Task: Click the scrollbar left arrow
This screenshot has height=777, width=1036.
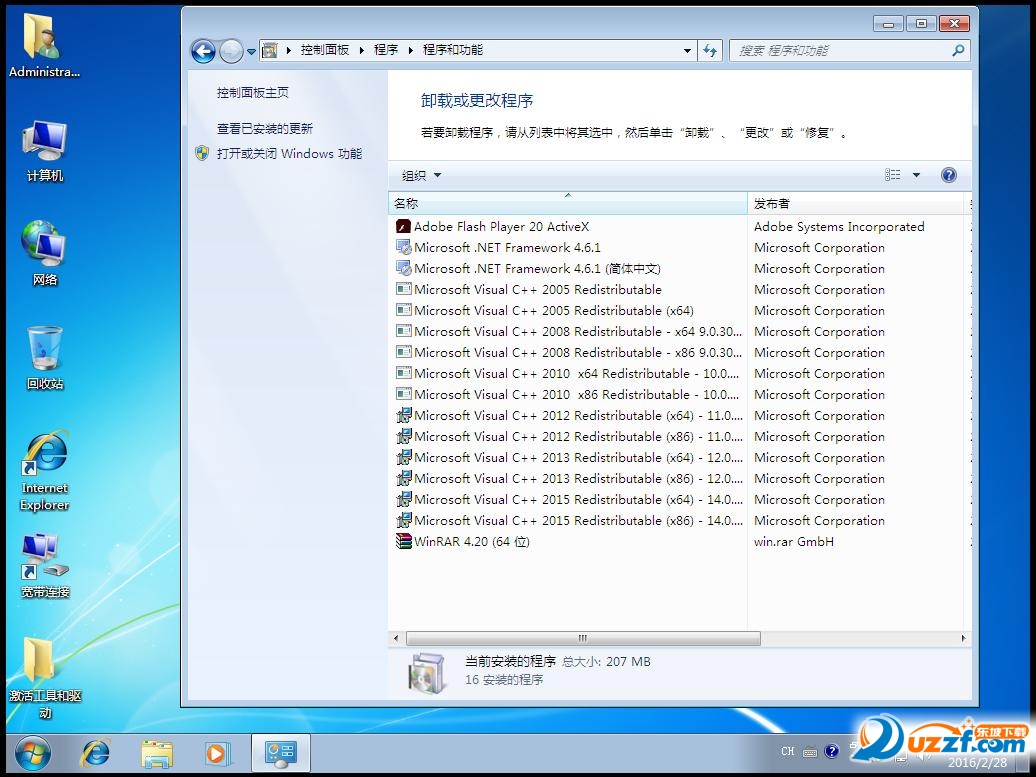Action: coord(396,638)
